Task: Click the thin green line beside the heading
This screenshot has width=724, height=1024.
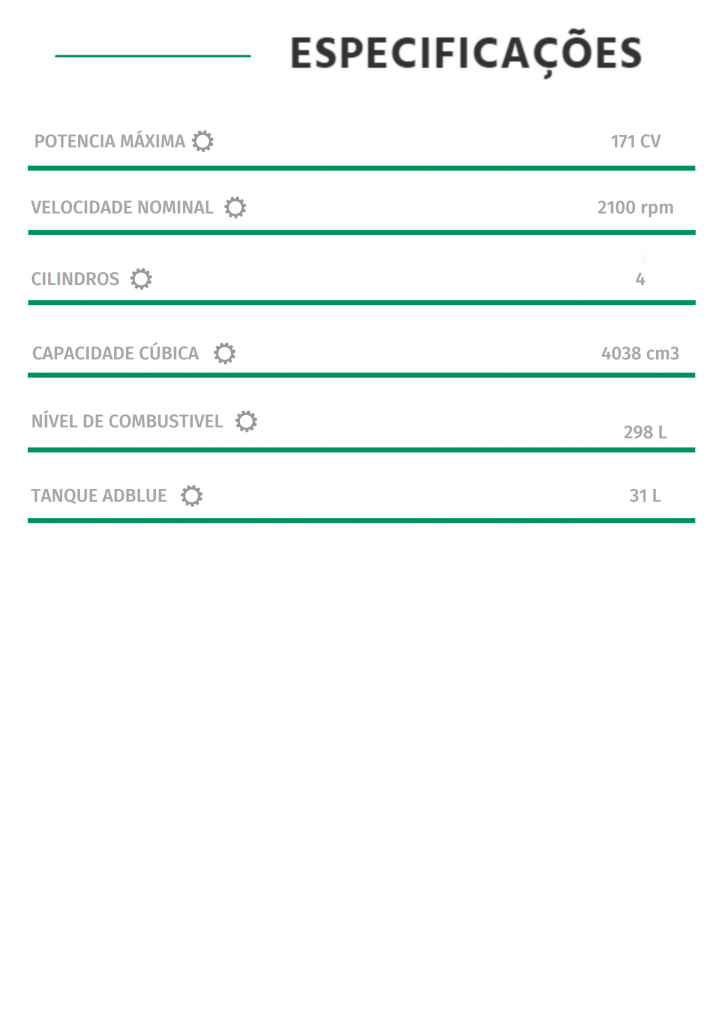Action: [x=153, y=56]
